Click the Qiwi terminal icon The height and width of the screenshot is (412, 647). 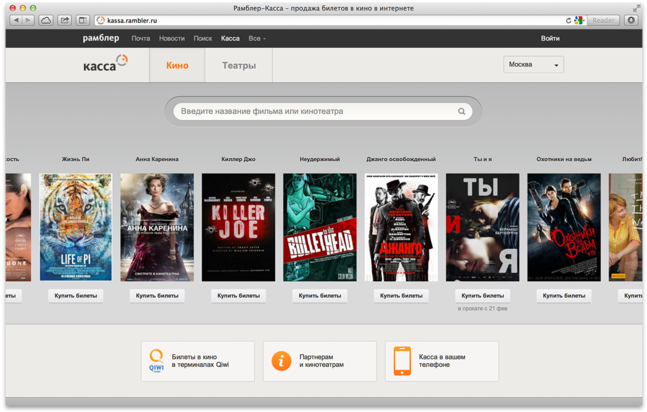(156, 361)
